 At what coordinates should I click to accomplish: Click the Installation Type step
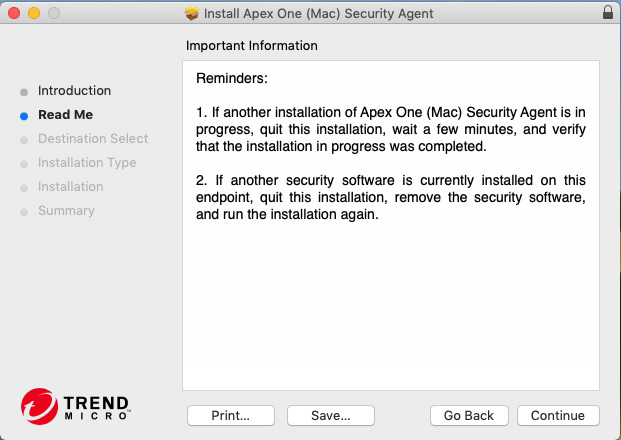87,163
